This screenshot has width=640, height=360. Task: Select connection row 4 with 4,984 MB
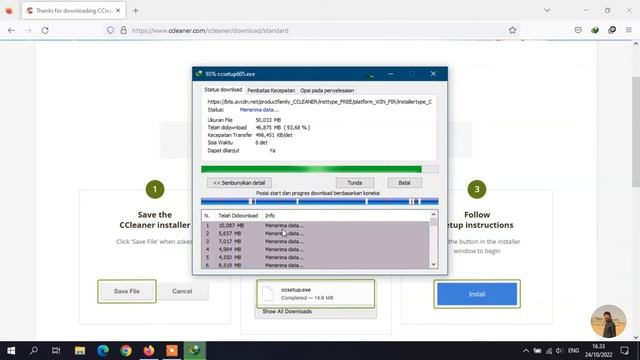[315, 249]
